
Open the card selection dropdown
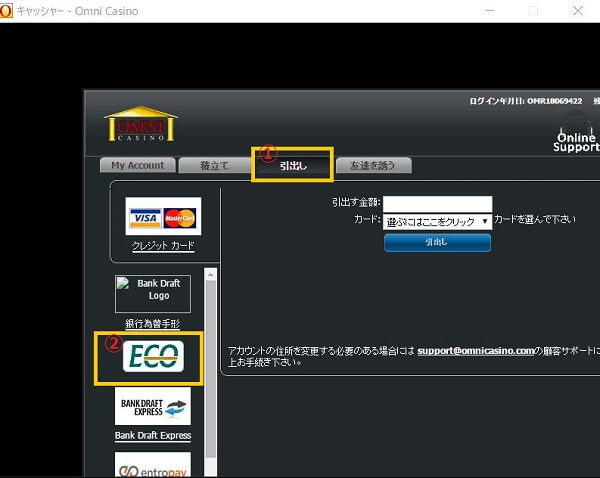(437, 221)
